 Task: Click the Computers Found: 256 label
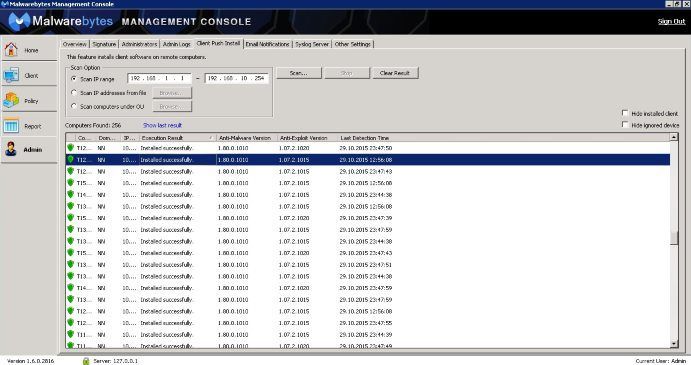coord(93,125)
